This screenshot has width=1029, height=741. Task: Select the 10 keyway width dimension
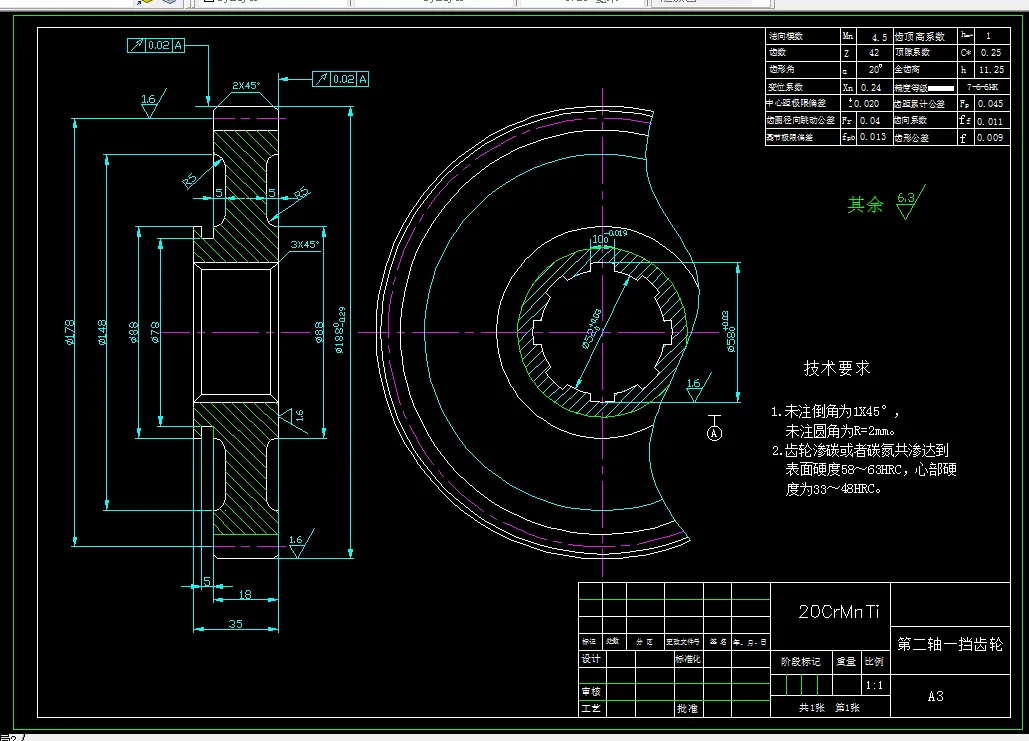point(609,238)
